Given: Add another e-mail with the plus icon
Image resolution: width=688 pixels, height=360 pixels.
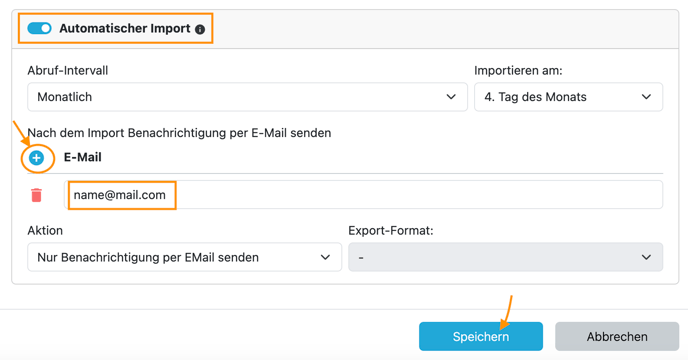Looking at the screenshot, I should (36, 158).
